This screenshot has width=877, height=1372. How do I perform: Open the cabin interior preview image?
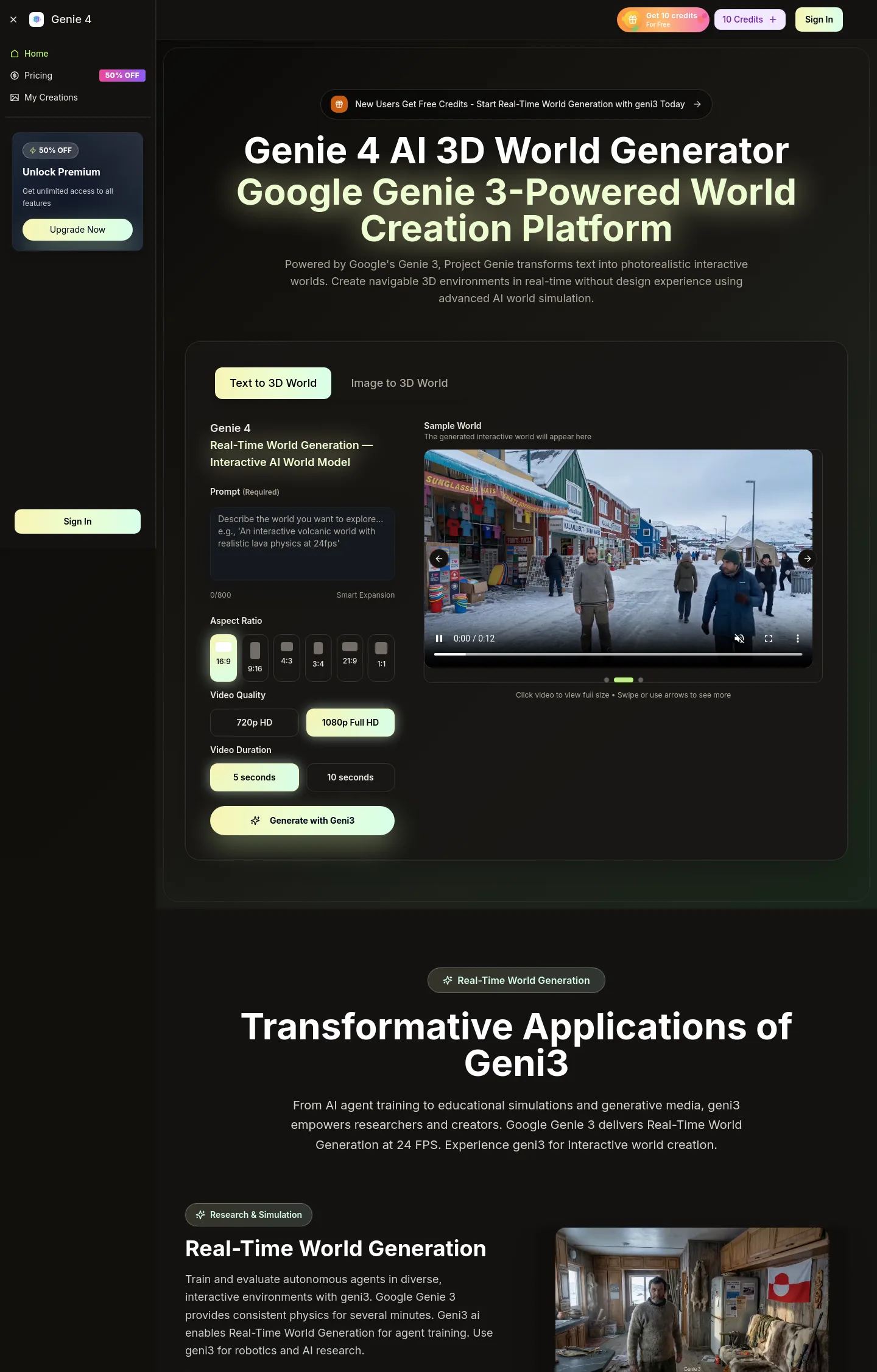[x=692, y=1300]
